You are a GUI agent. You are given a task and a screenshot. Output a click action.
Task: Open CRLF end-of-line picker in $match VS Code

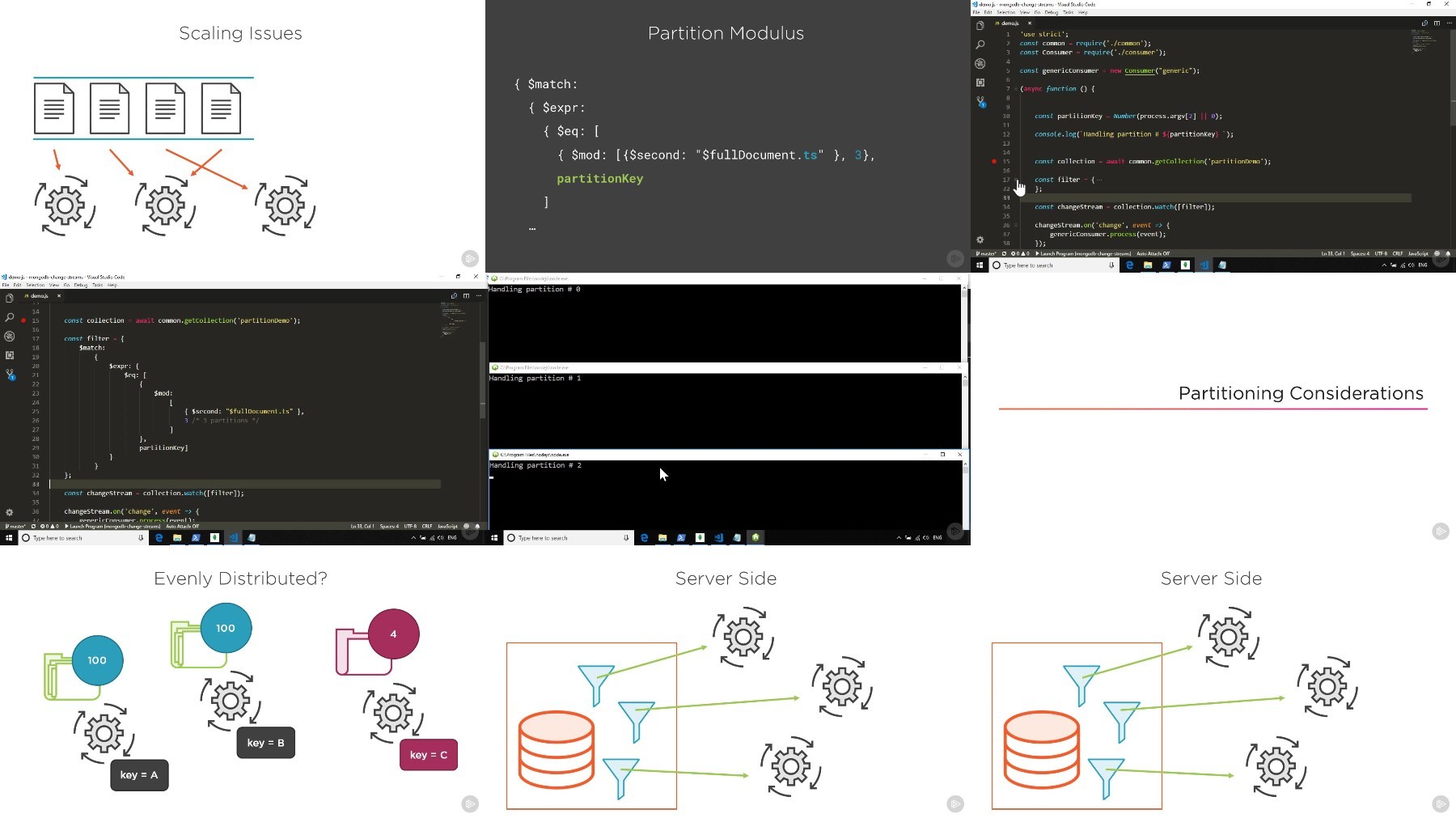point(427,526)
